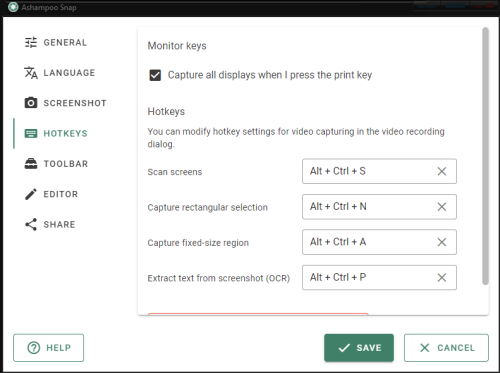Click the Share network icon
This screenshot has height=373, width=500.
31,224
